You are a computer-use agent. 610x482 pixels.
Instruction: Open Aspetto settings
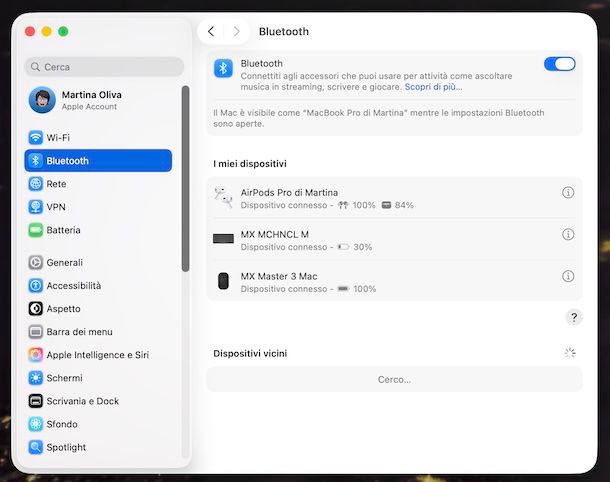pos(98,308)
